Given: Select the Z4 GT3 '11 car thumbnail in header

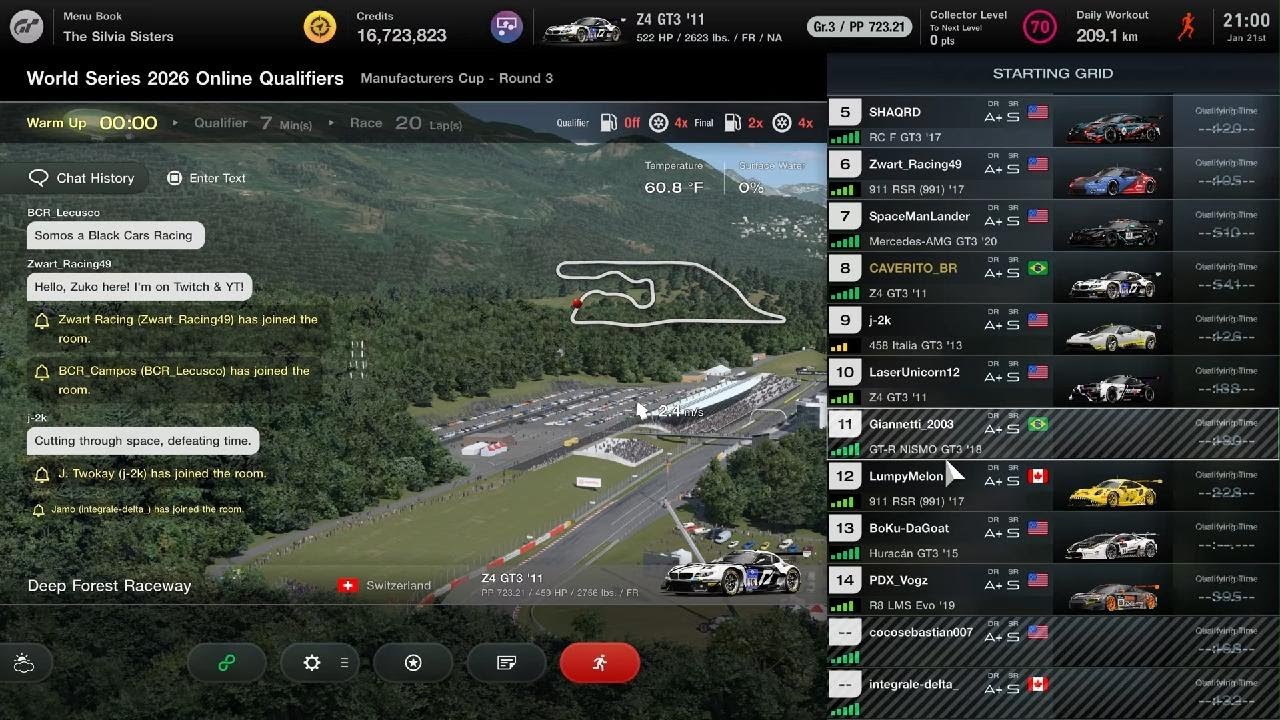Looking at the screenshot, I should click(582, 28).
